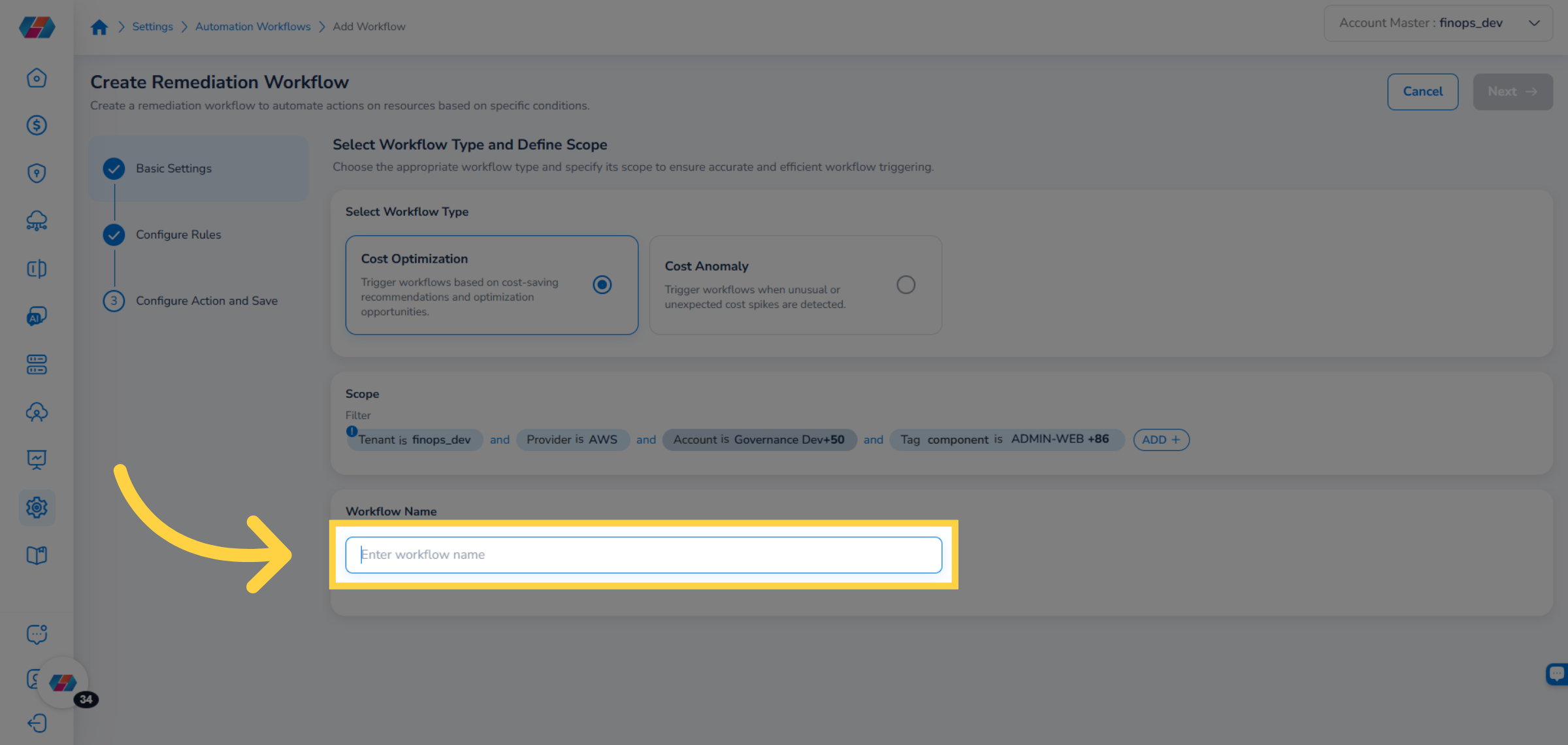
Task: Open the chat bubble widget icon
Action: 1558,673
